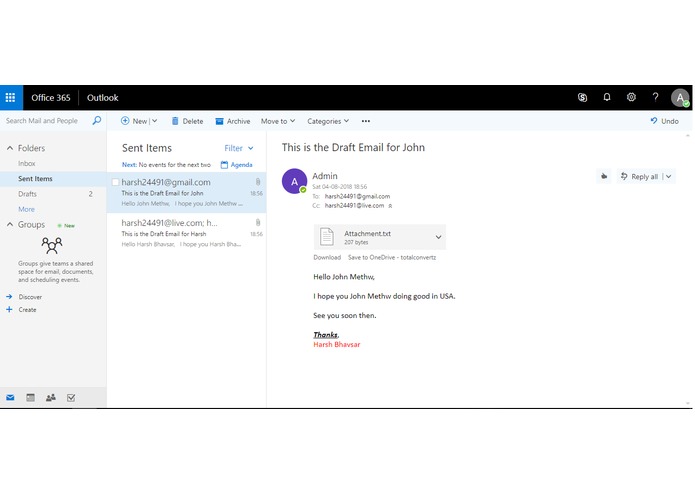Screen dimensions: 695x494
Task: Download the attachment
Action: (327, 257)
